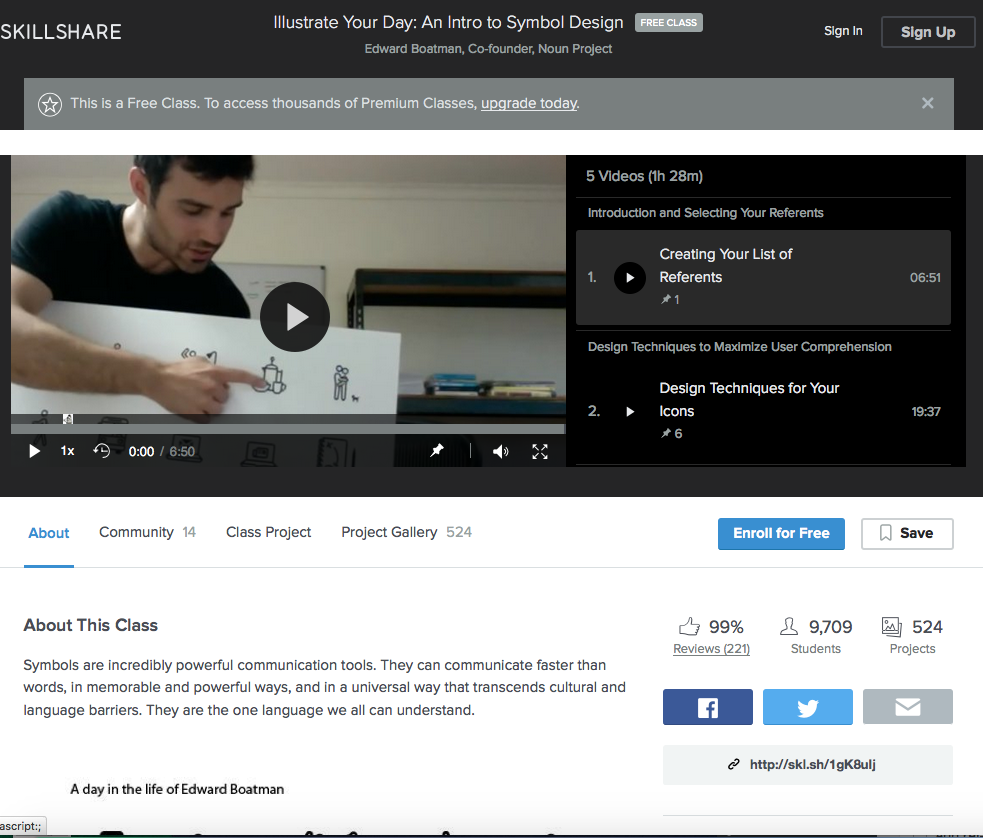Click the 524 Projects count
Image resolution: width=983 pixels, height=838 pixels.
[x=927, y=627]
